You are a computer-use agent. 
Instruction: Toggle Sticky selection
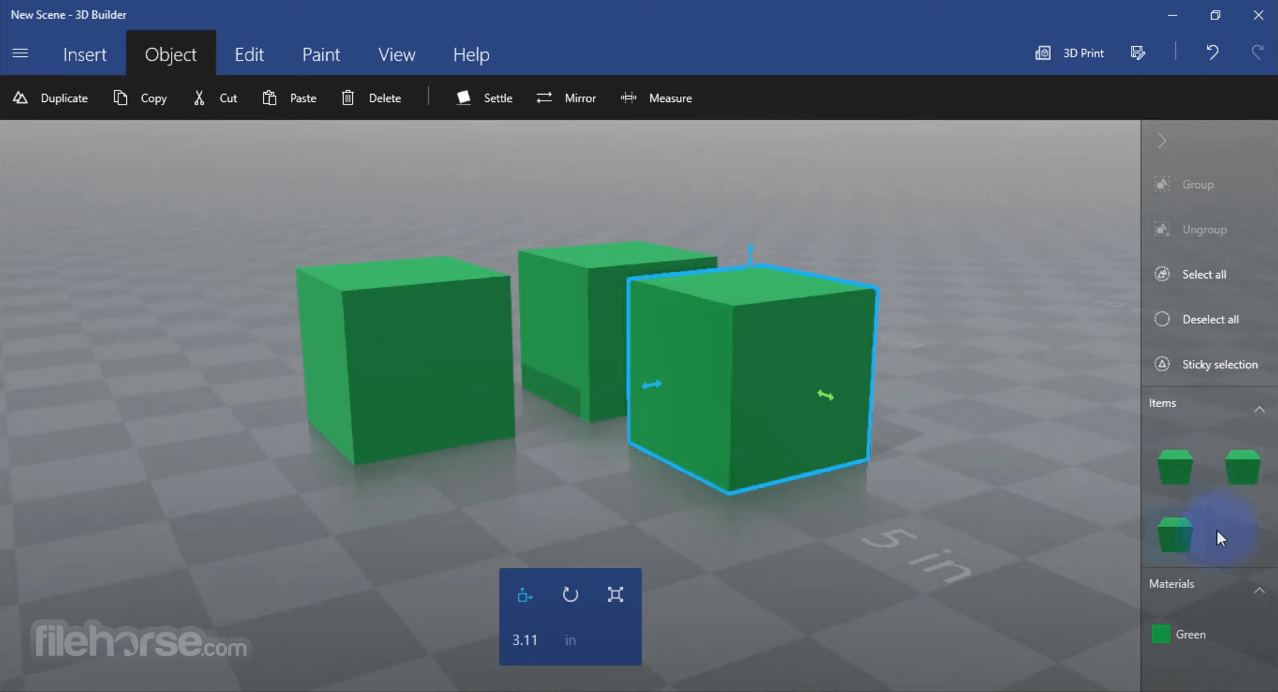(1206, 364)
